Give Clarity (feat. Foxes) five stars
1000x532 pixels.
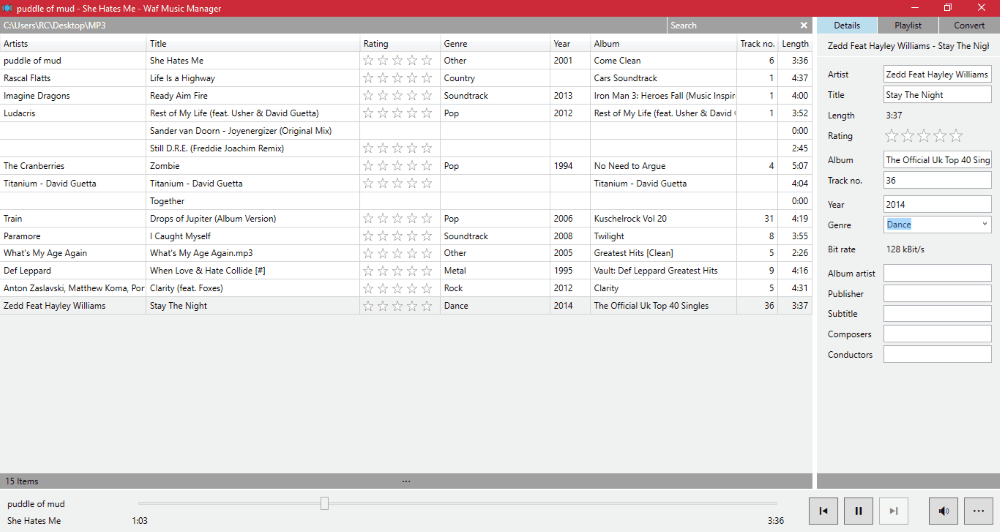click(427, 288)
